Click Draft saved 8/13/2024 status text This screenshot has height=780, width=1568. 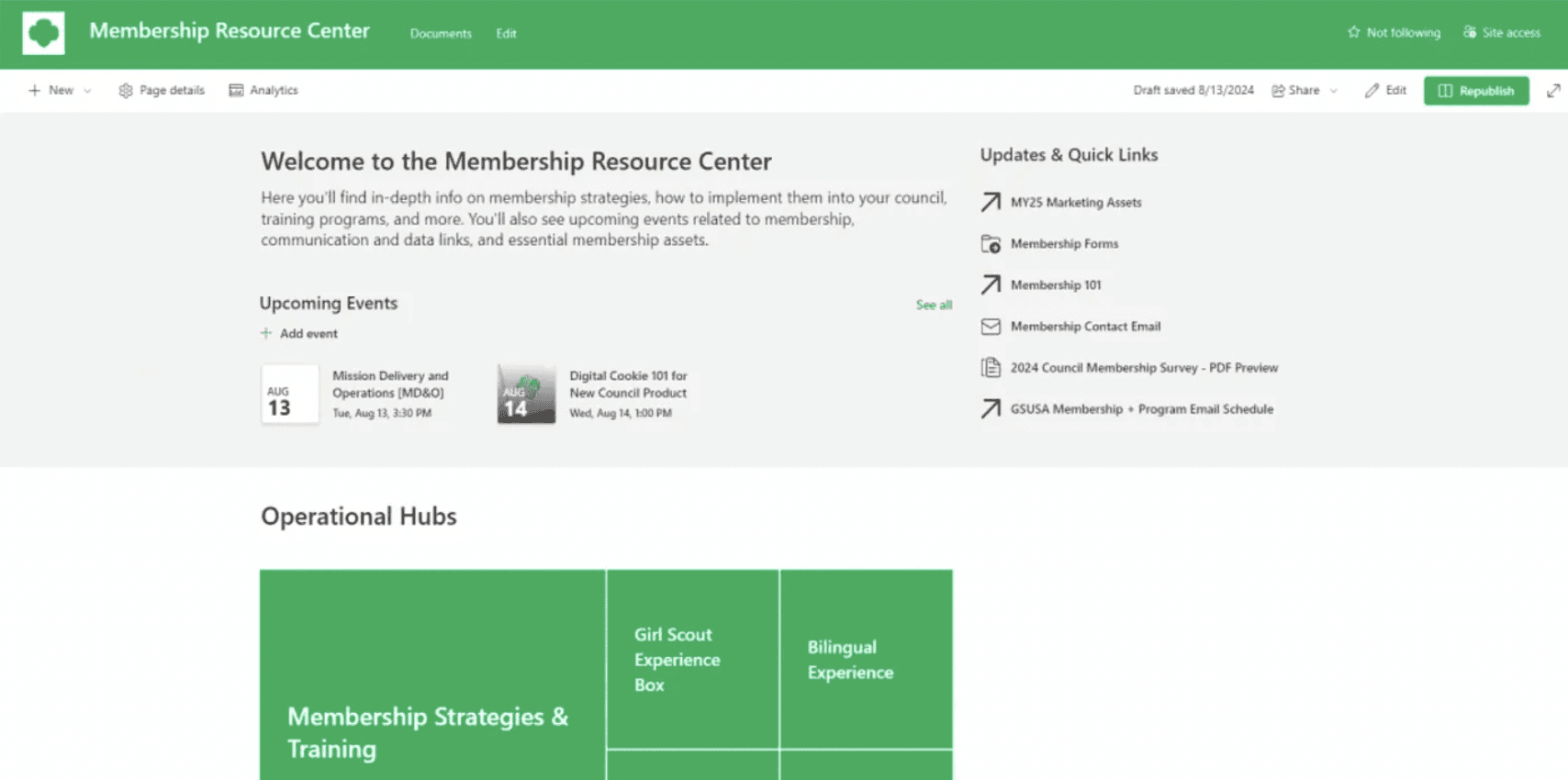tap(1193, 90)
